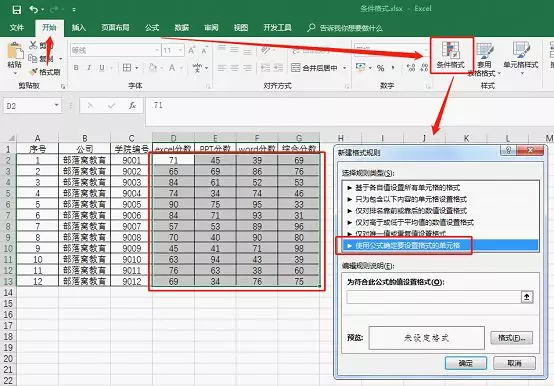Toggle Italic formatting button
Image resolution: width=554 pixels, height=386 pixels.
(x=89, y=67)
